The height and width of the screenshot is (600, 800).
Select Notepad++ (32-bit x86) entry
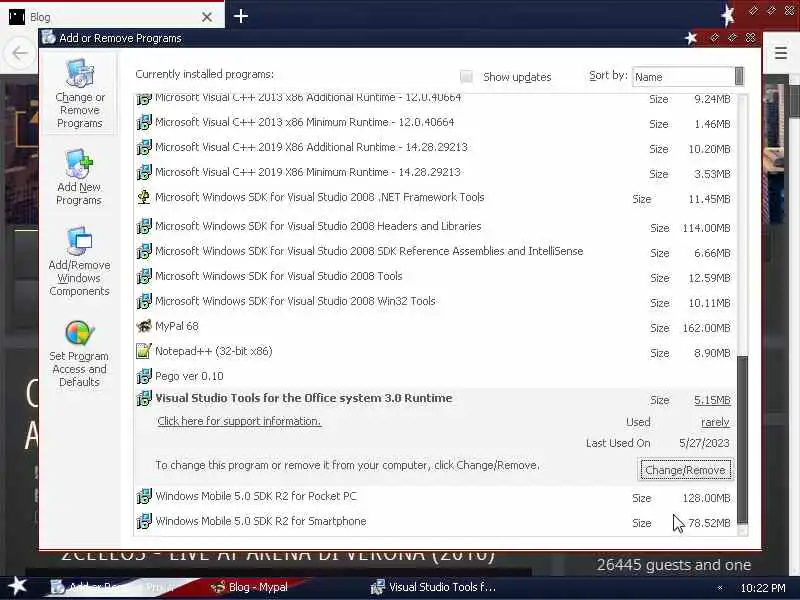[435, 352]
